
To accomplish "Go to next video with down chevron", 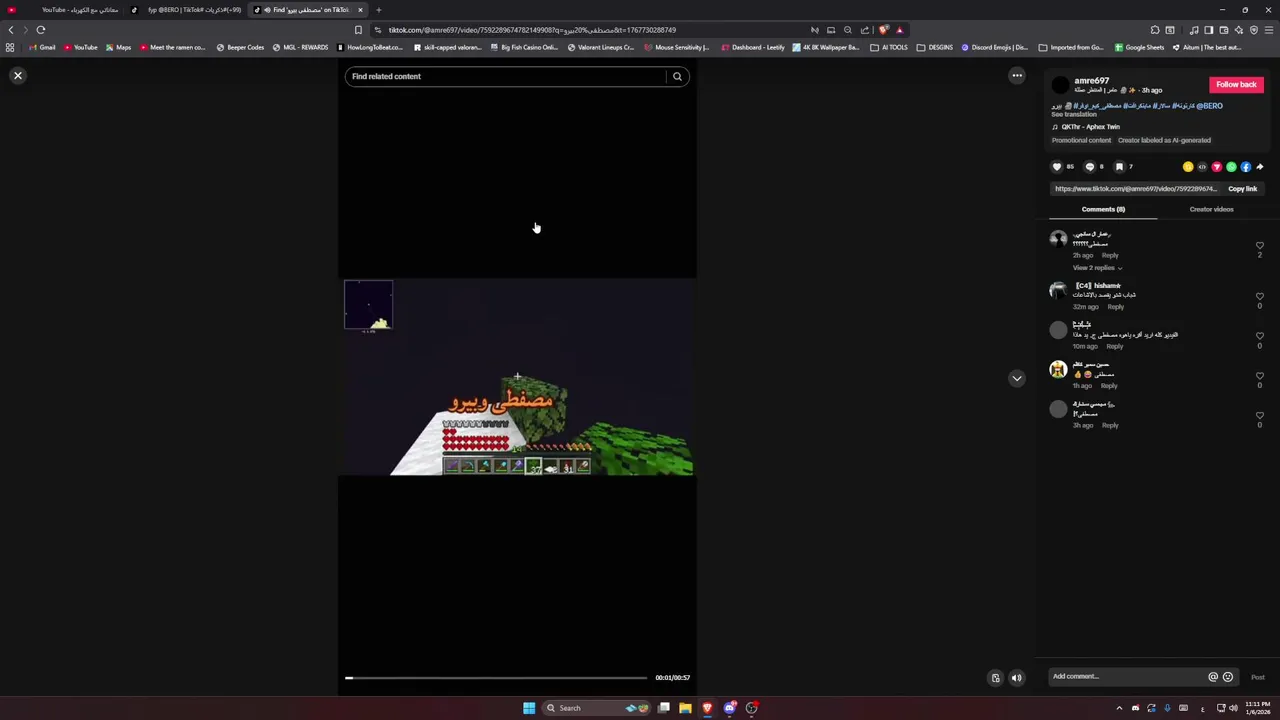I will 1017,378.
